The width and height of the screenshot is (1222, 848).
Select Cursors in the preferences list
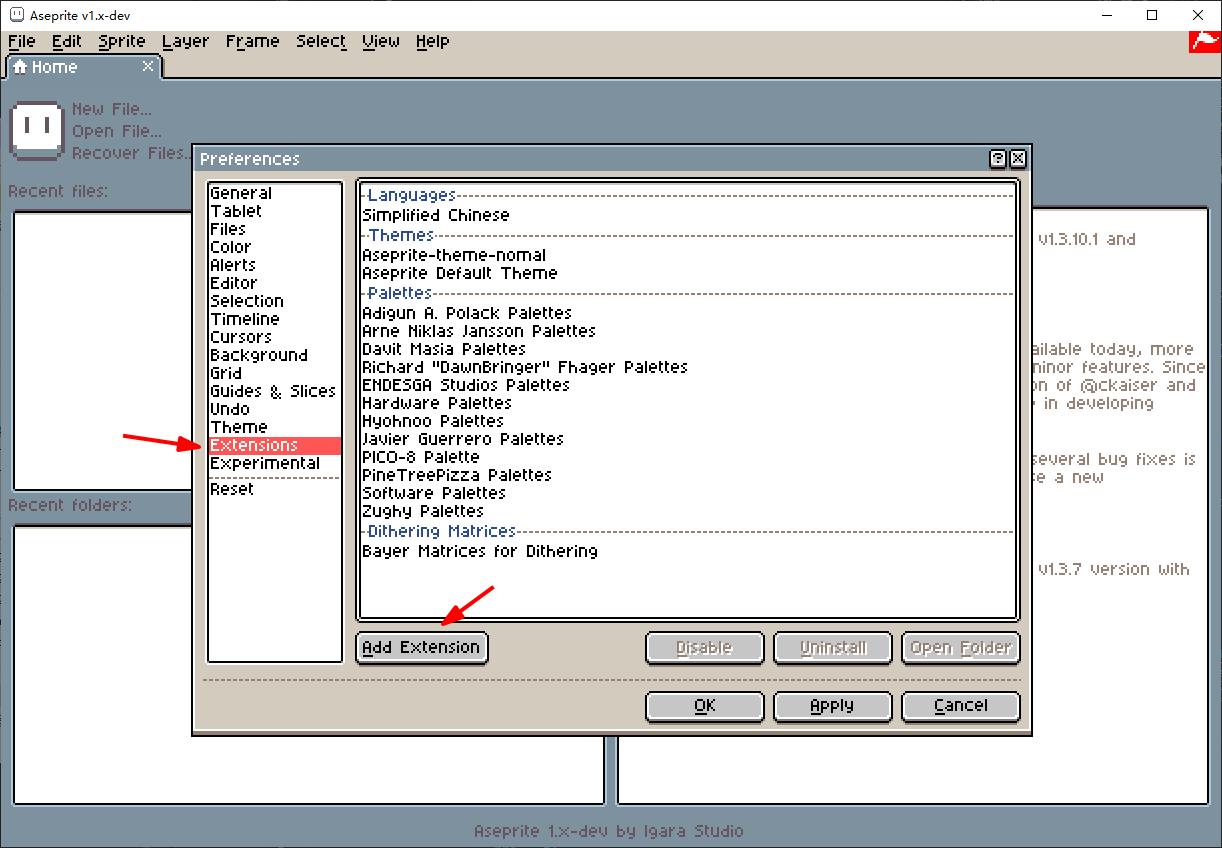point(275,337)
